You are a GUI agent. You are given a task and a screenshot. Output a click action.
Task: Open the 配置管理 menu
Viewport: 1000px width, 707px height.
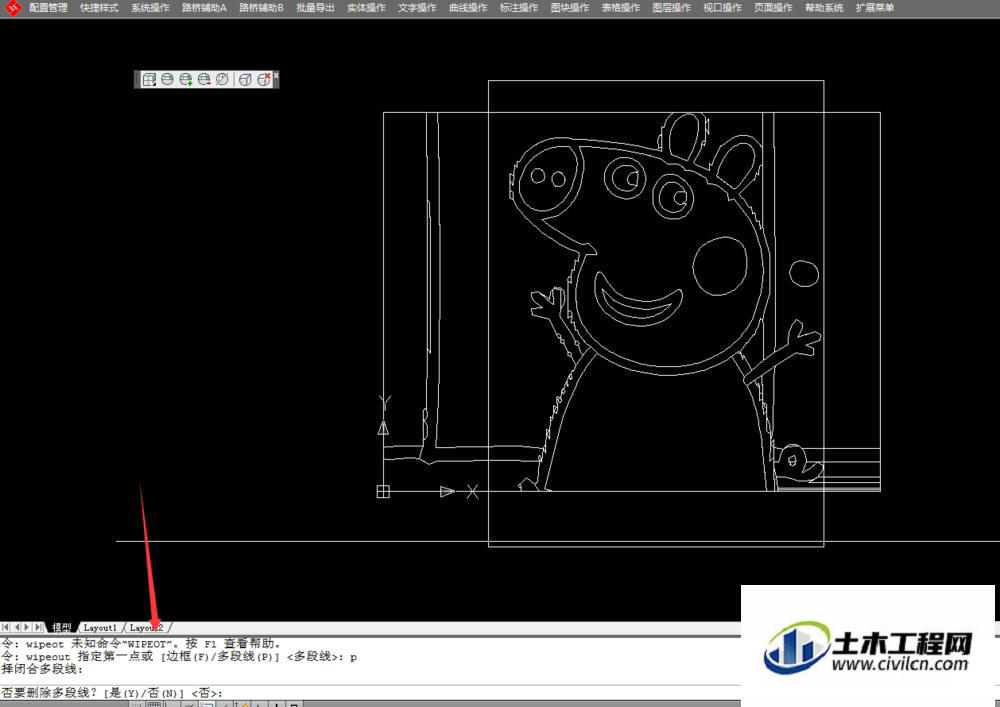coord(48,8)
